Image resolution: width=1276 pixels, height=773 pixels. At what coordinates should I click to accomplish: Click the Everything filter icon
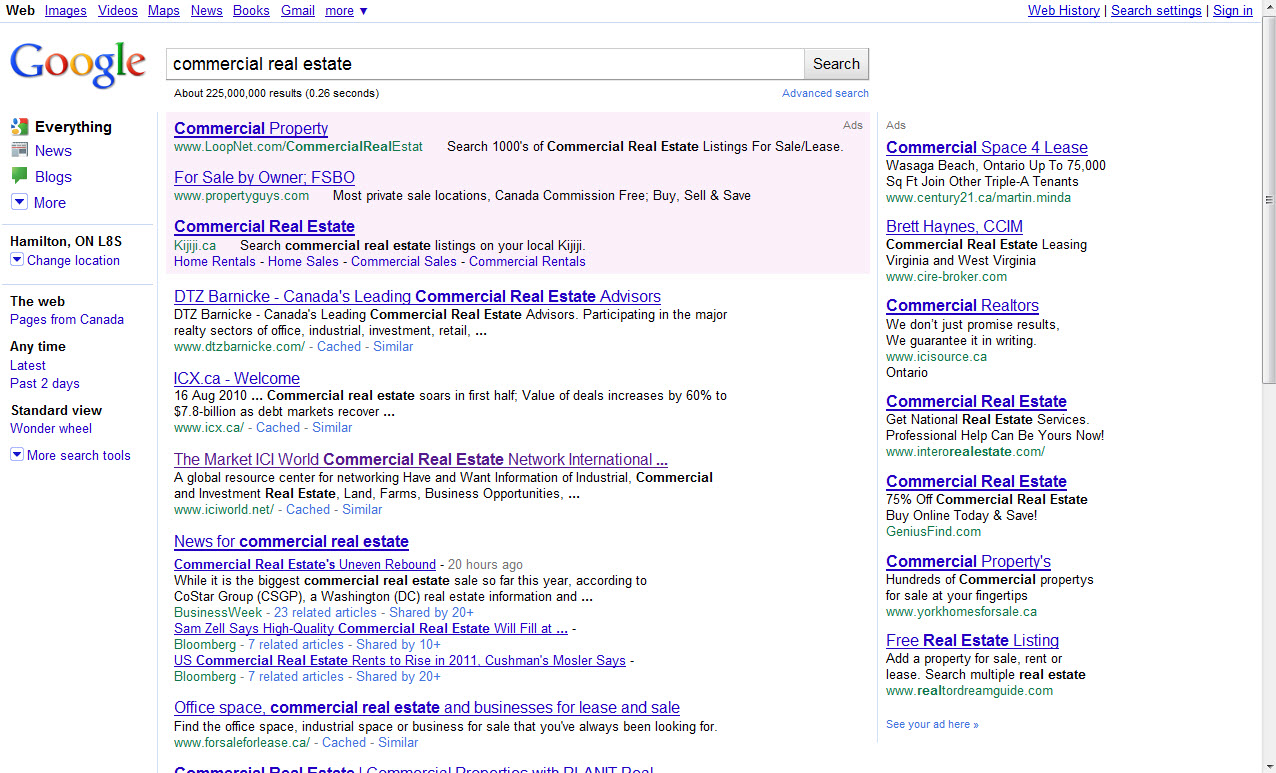point(19,127)
